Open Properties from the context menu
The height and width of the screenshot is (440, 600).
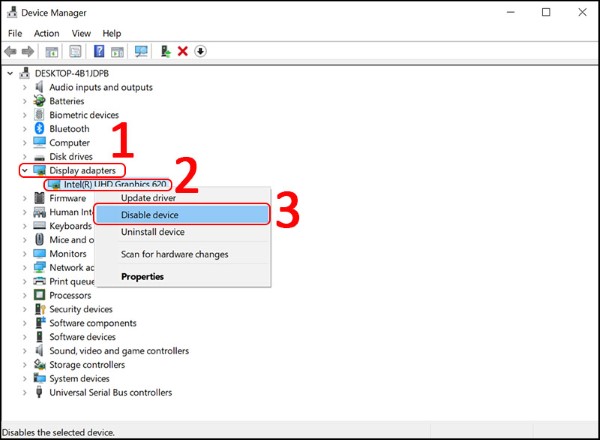[x=142, y=276]
